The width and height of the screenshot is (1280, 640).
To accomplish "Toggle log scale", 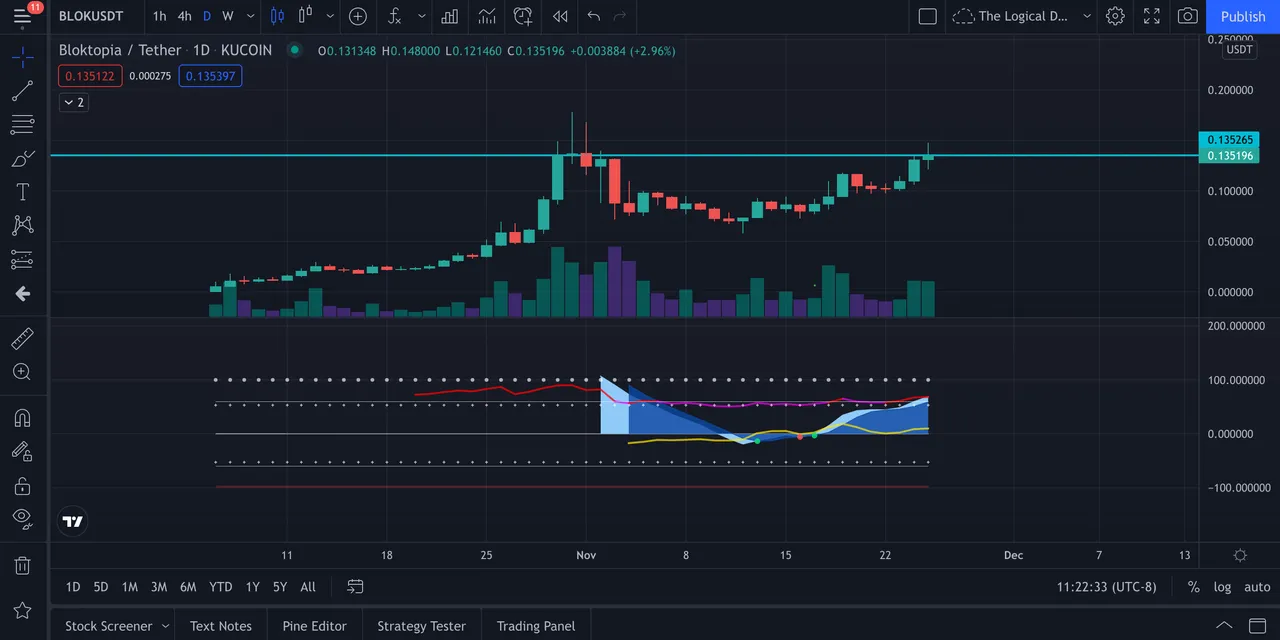I will pyautogui.click(x=1222, y=587).
